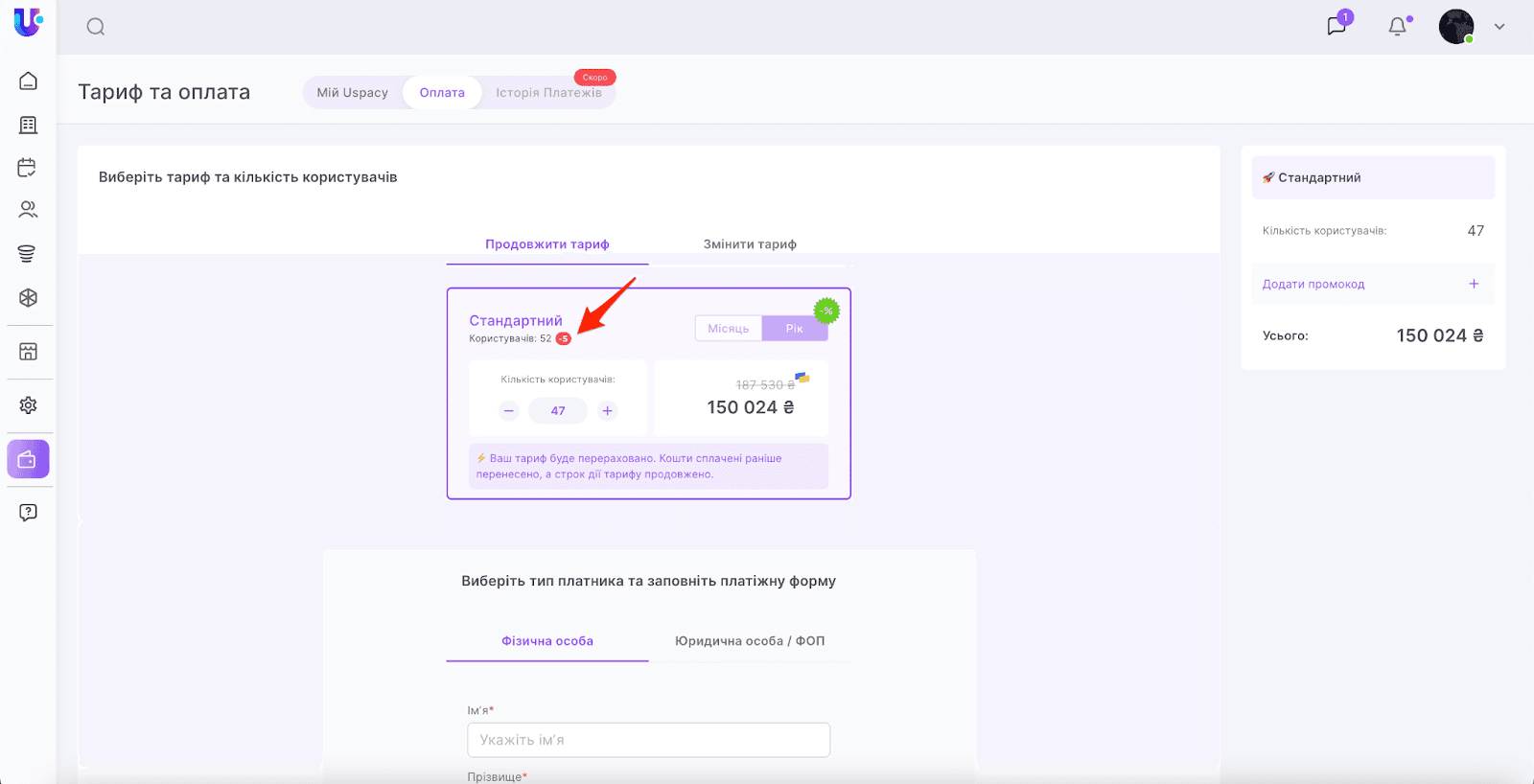Focus the Ім'я input field
Screen dimensions: 1534x784
click(x=649, y=740)
